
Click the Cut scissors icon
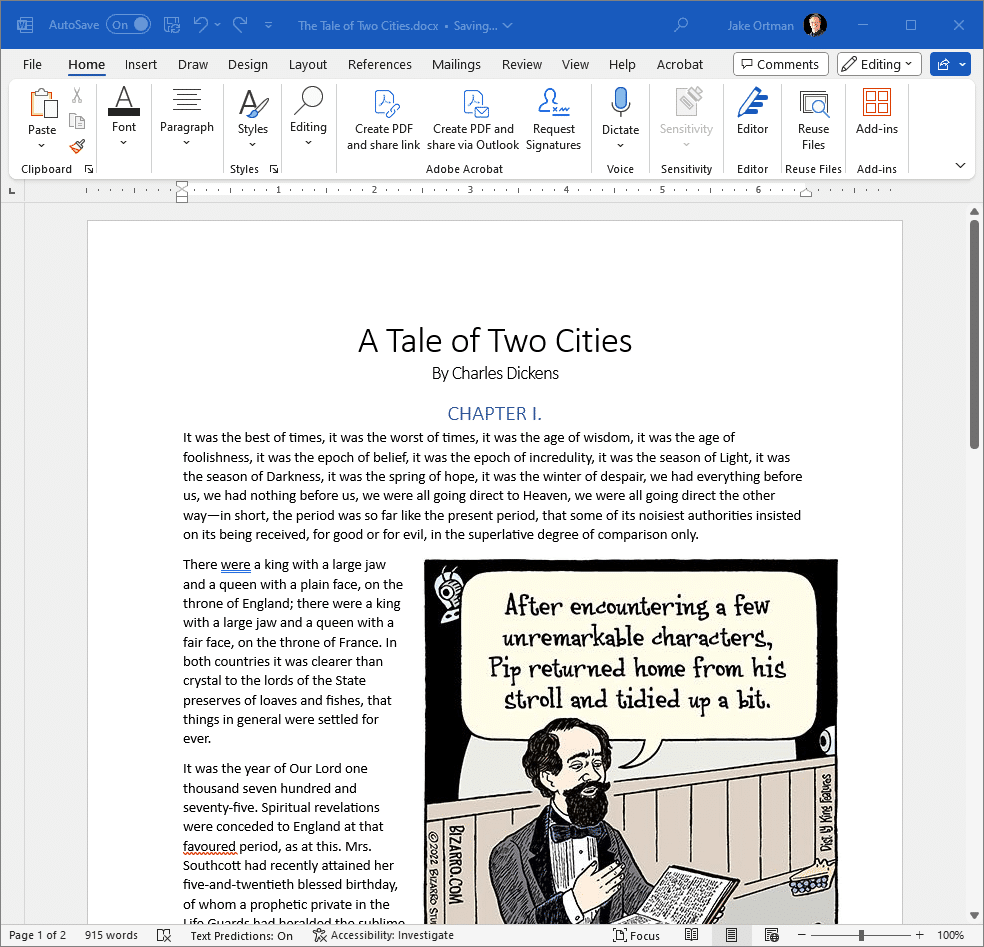coord(77,95)
